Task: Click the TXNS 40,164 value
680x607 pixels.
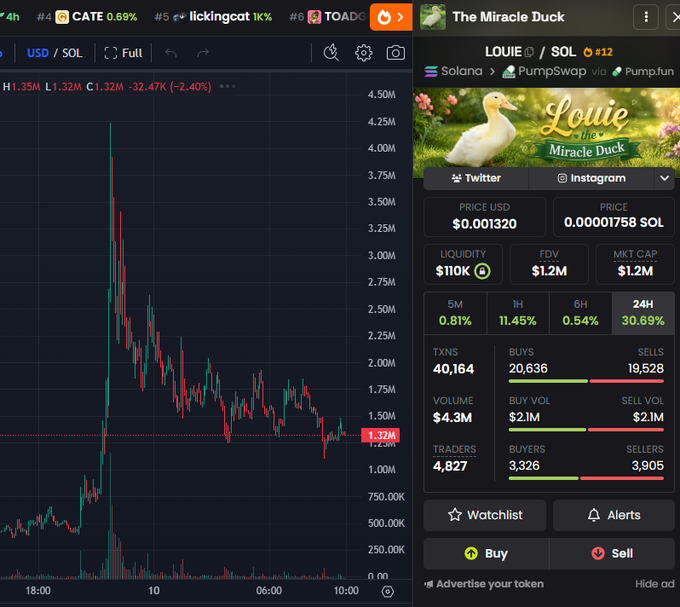Action: coord(454,369)
